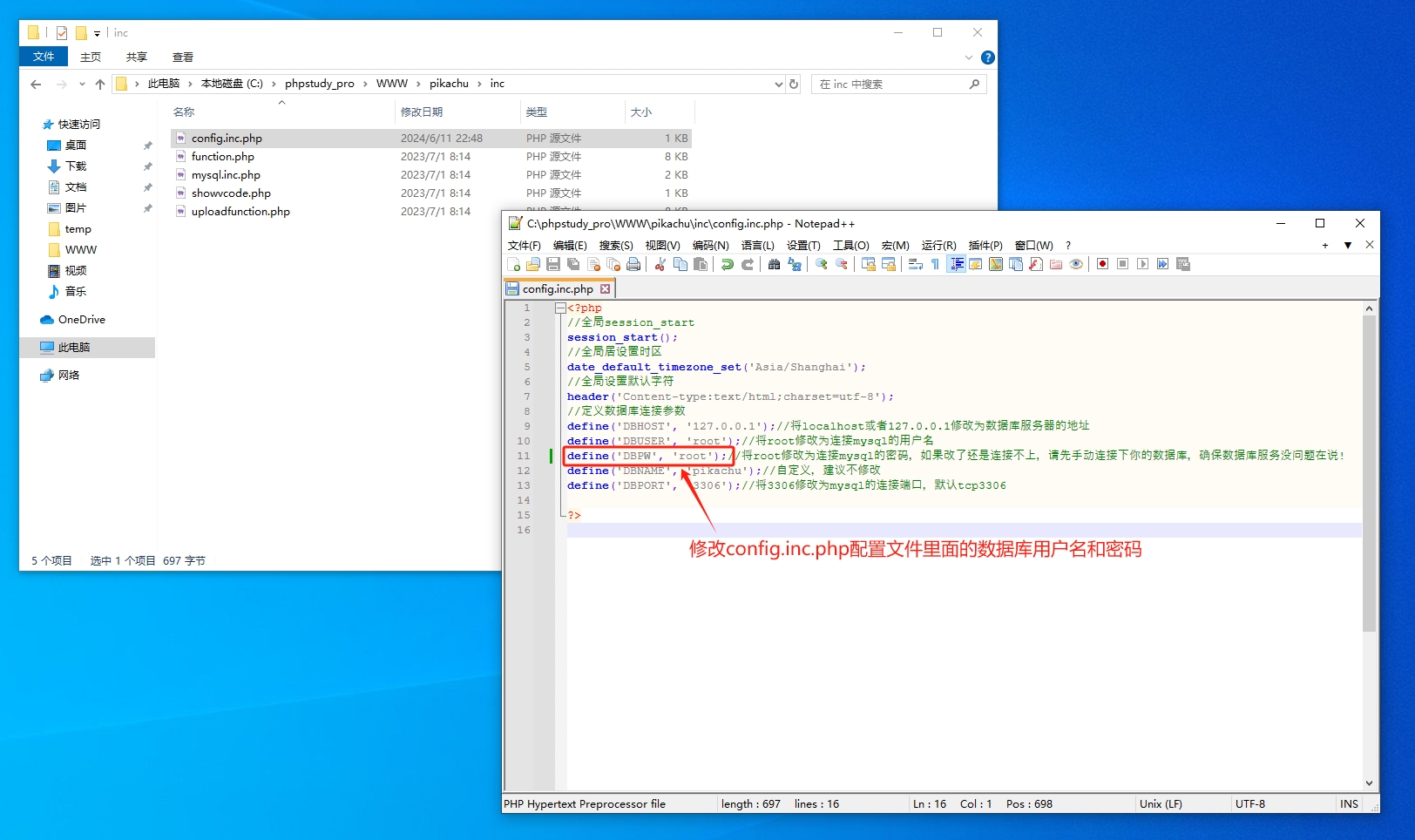Screen dimensions: 1415x840
Task: Toggle synchronized vertical scrolling icon
Action: point(869,264)
